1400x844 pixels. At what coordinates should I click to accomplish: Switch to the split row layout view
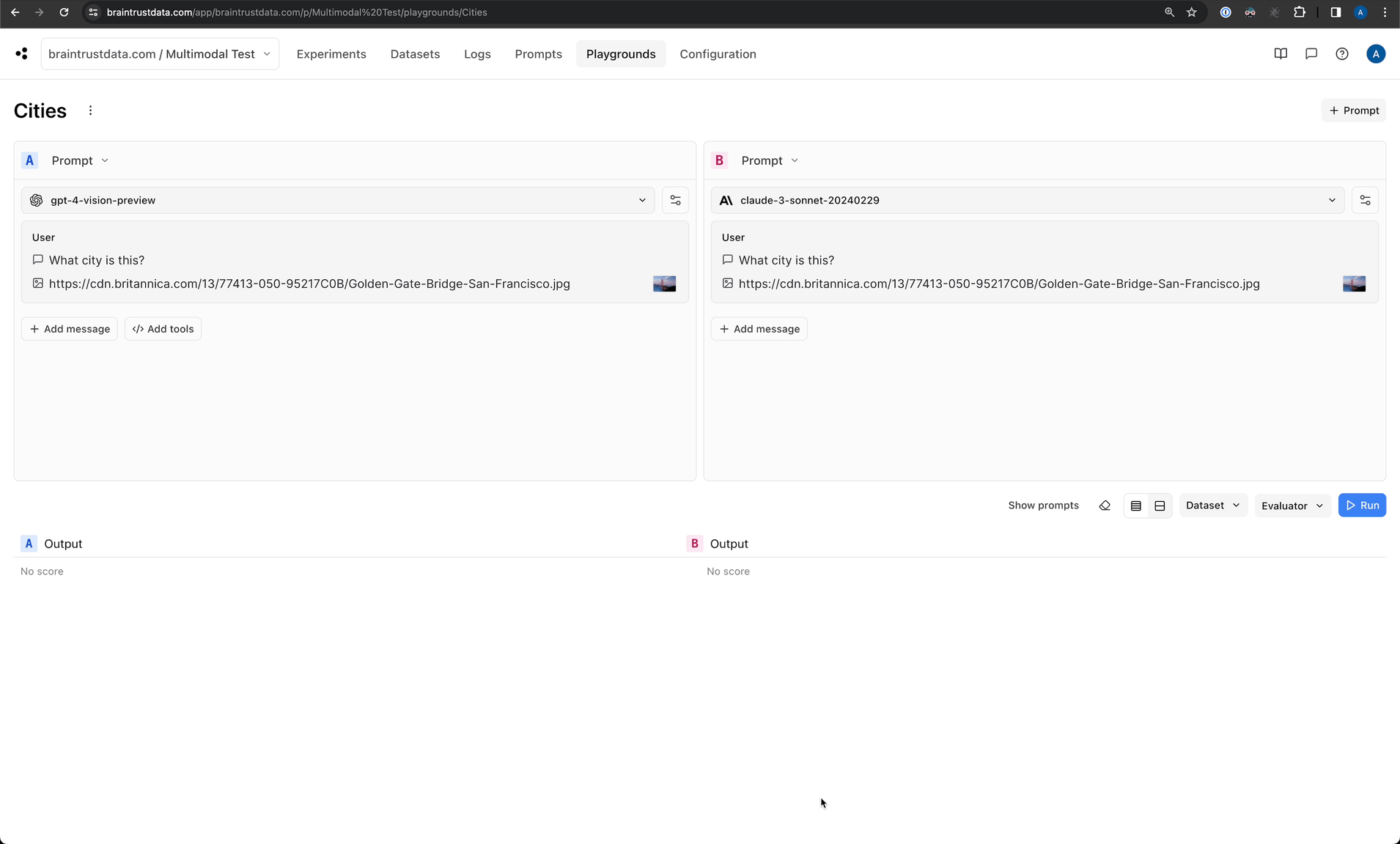click(1159, 506)
